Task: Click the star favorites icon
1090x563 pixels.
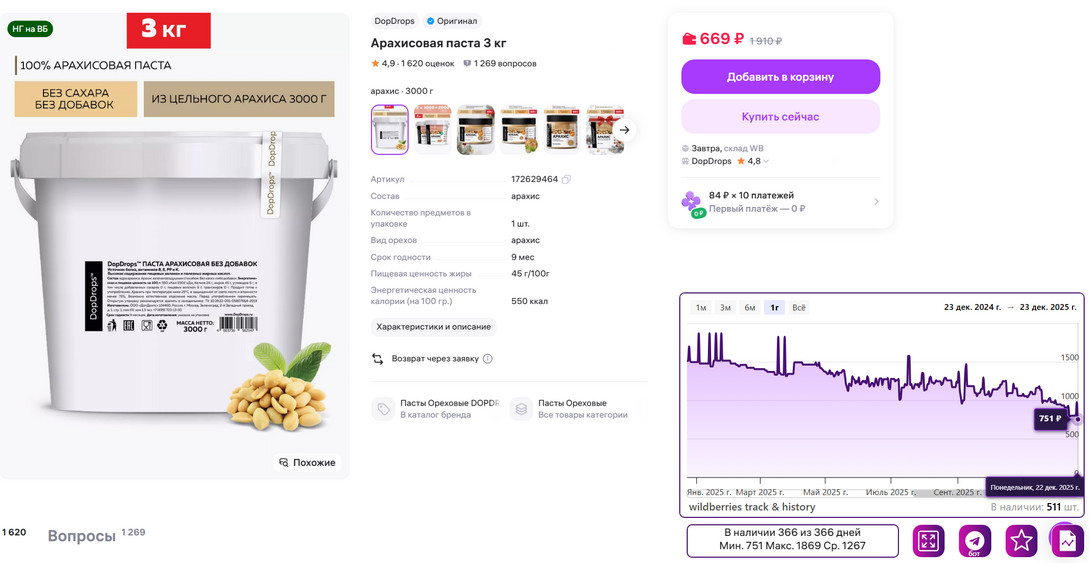Action: pos(1021,541)
